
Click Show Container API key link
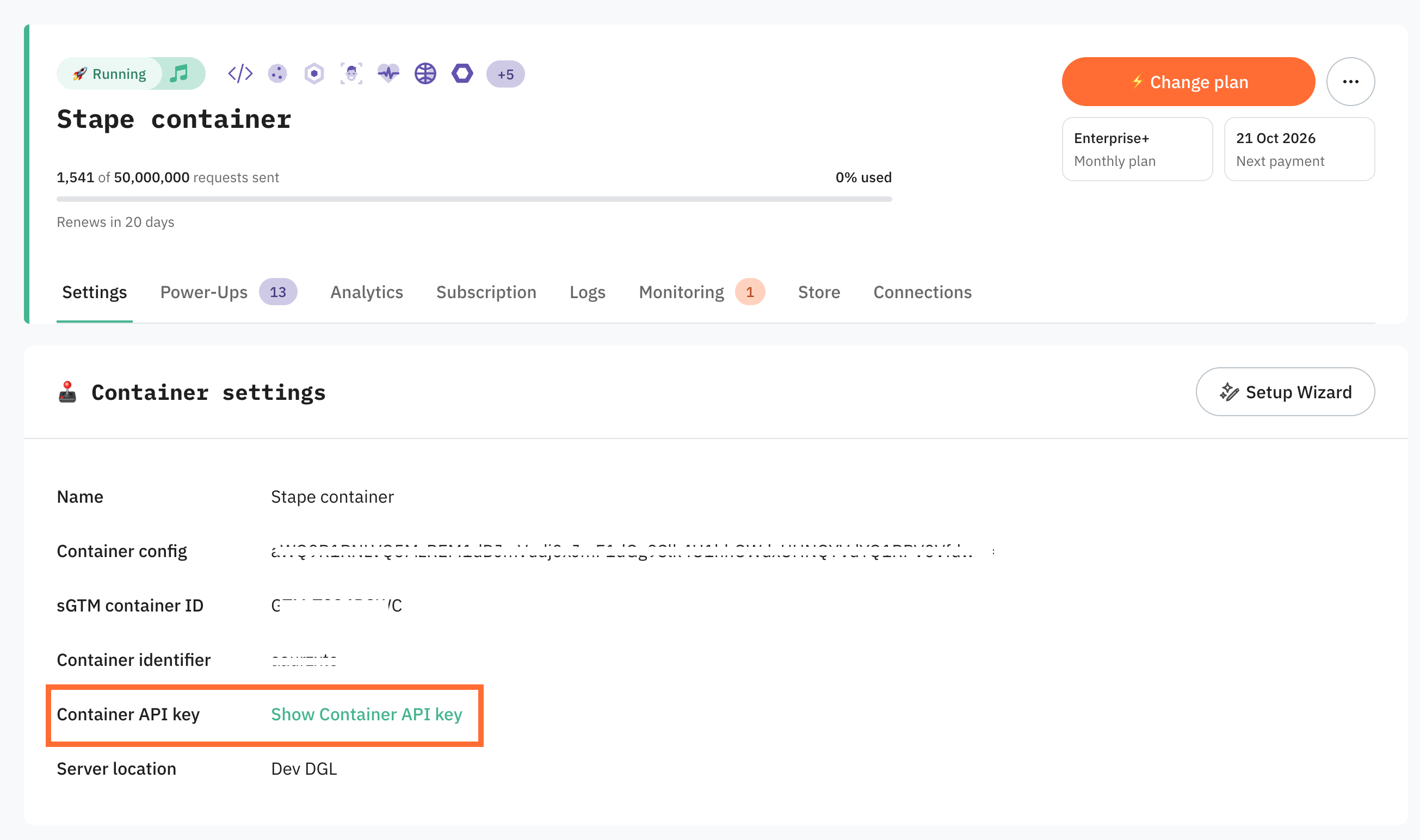click(x=367, y=714)
